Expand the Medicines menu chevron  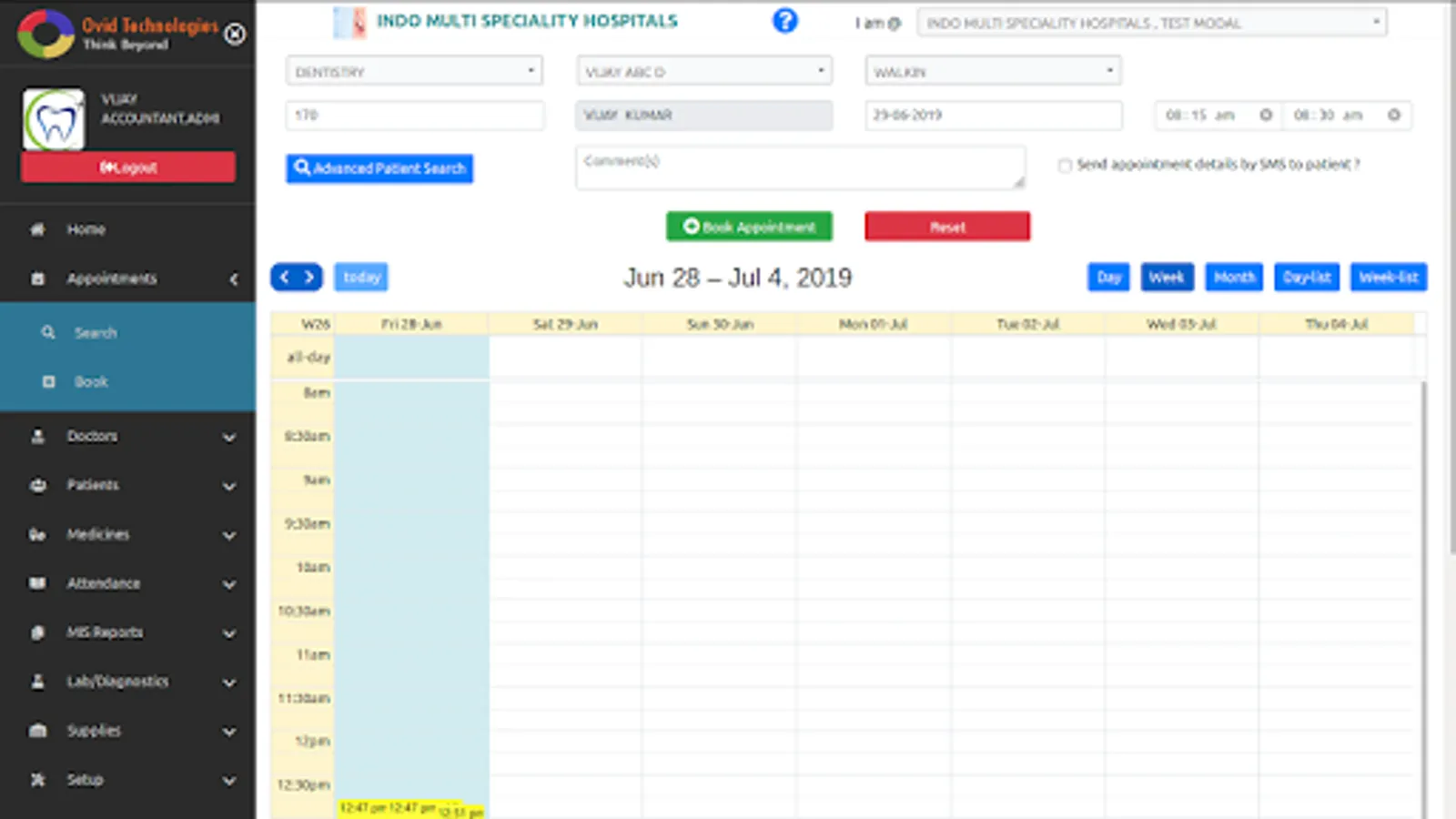point(229,536)
